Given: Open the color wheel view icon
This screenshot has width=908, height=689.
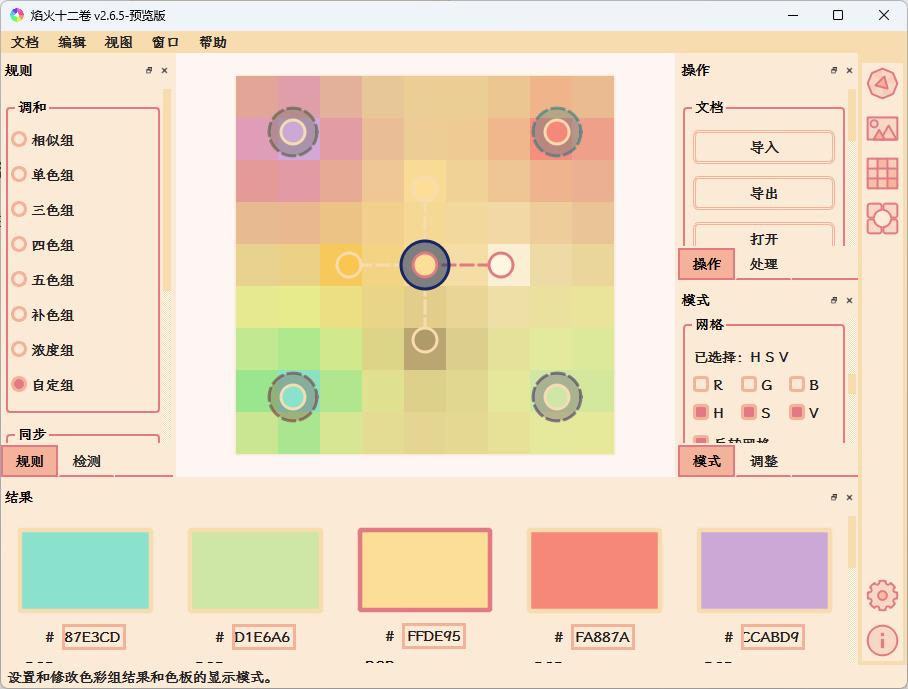Looking at the screenshot, I should (881, 85).
